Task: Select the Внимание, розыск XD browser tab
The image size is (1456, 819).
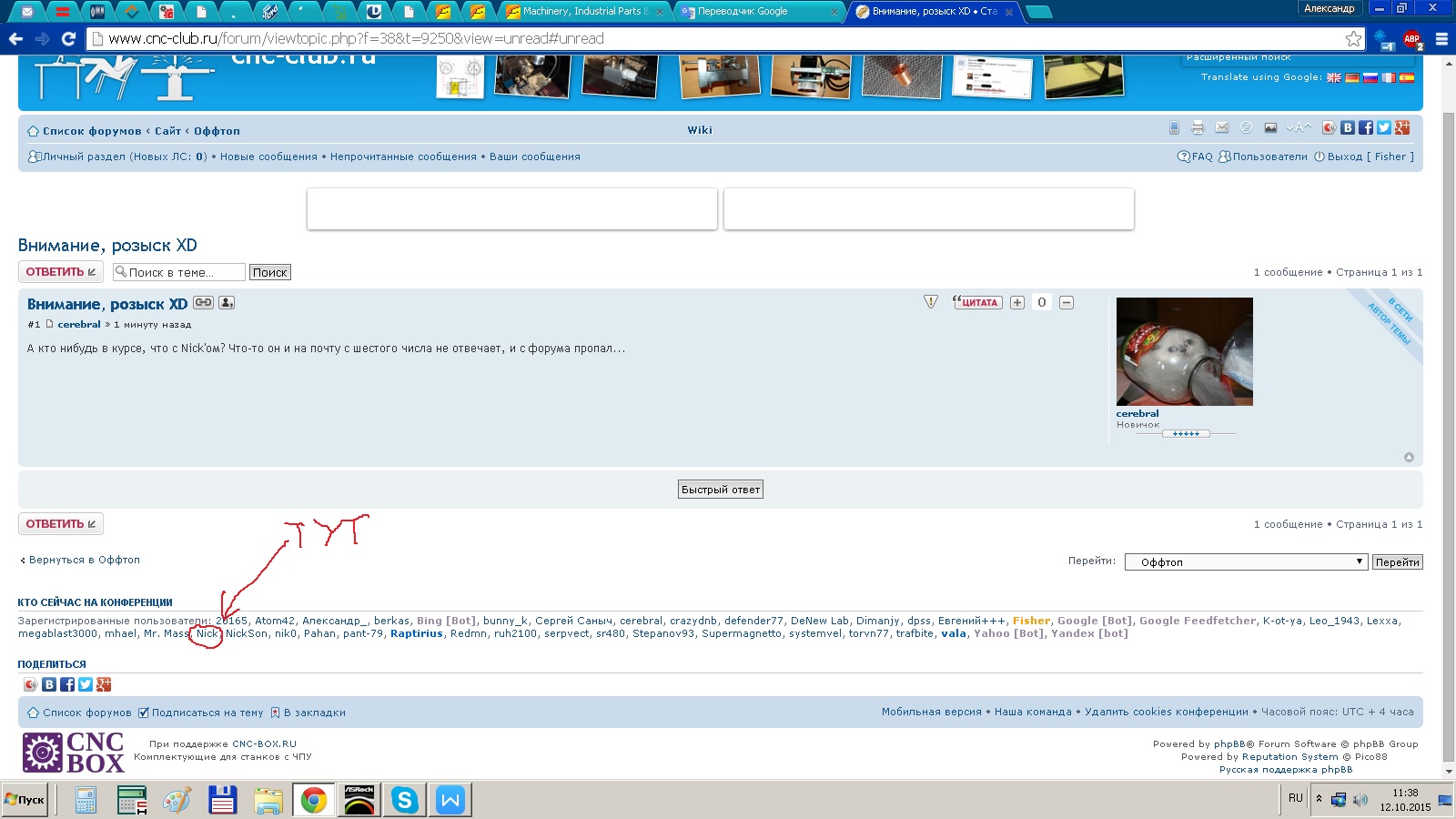Action: tap(934, 12)
